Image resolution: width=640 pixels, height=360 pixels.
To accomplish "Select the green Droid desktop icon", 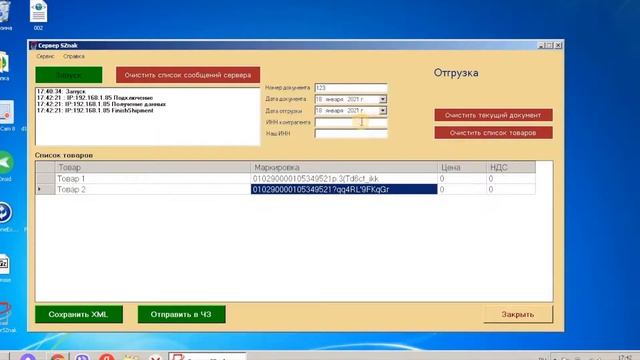I will (x=6, y=165).
